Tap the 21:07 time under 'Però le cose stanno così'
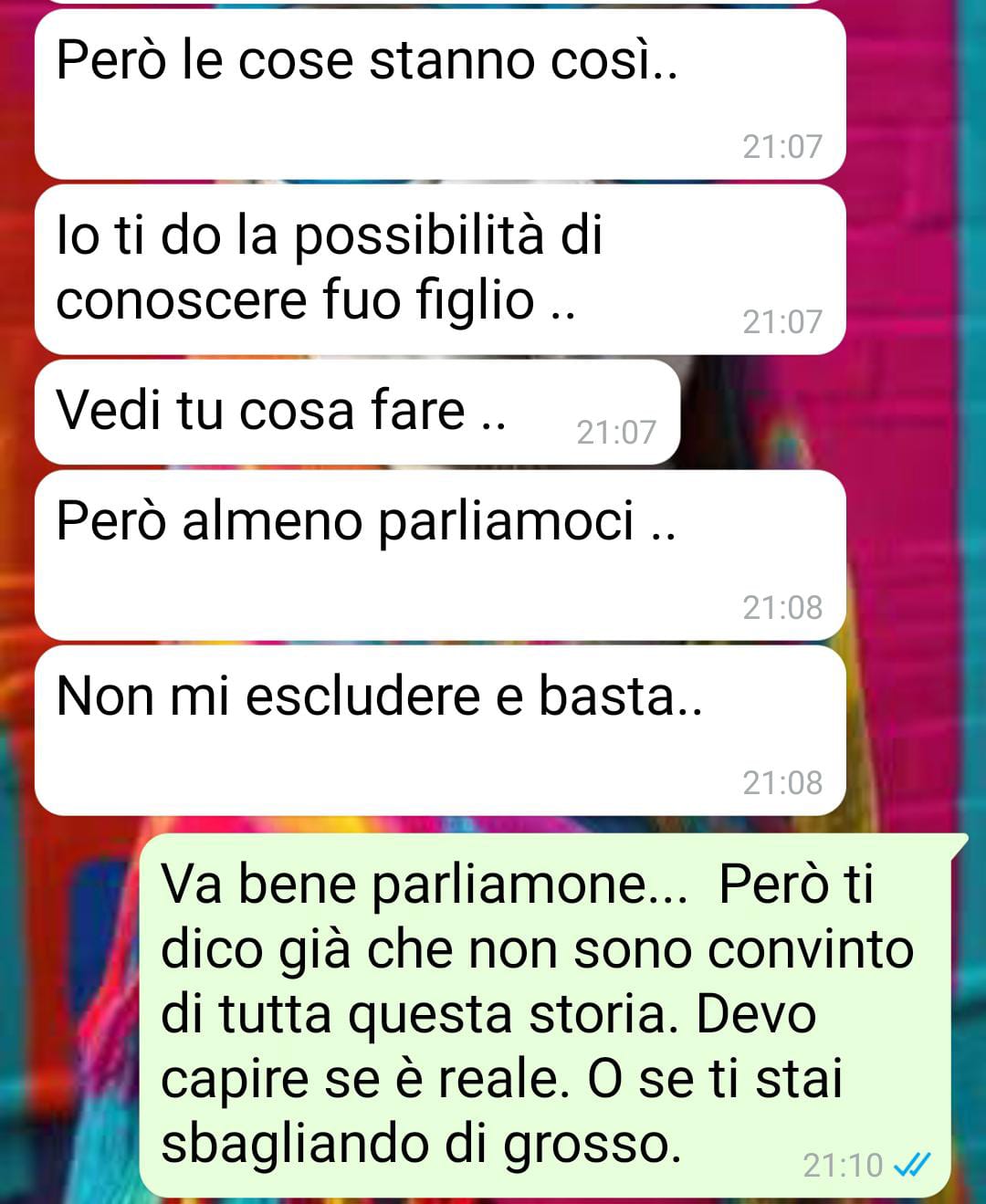 (782, 146)
